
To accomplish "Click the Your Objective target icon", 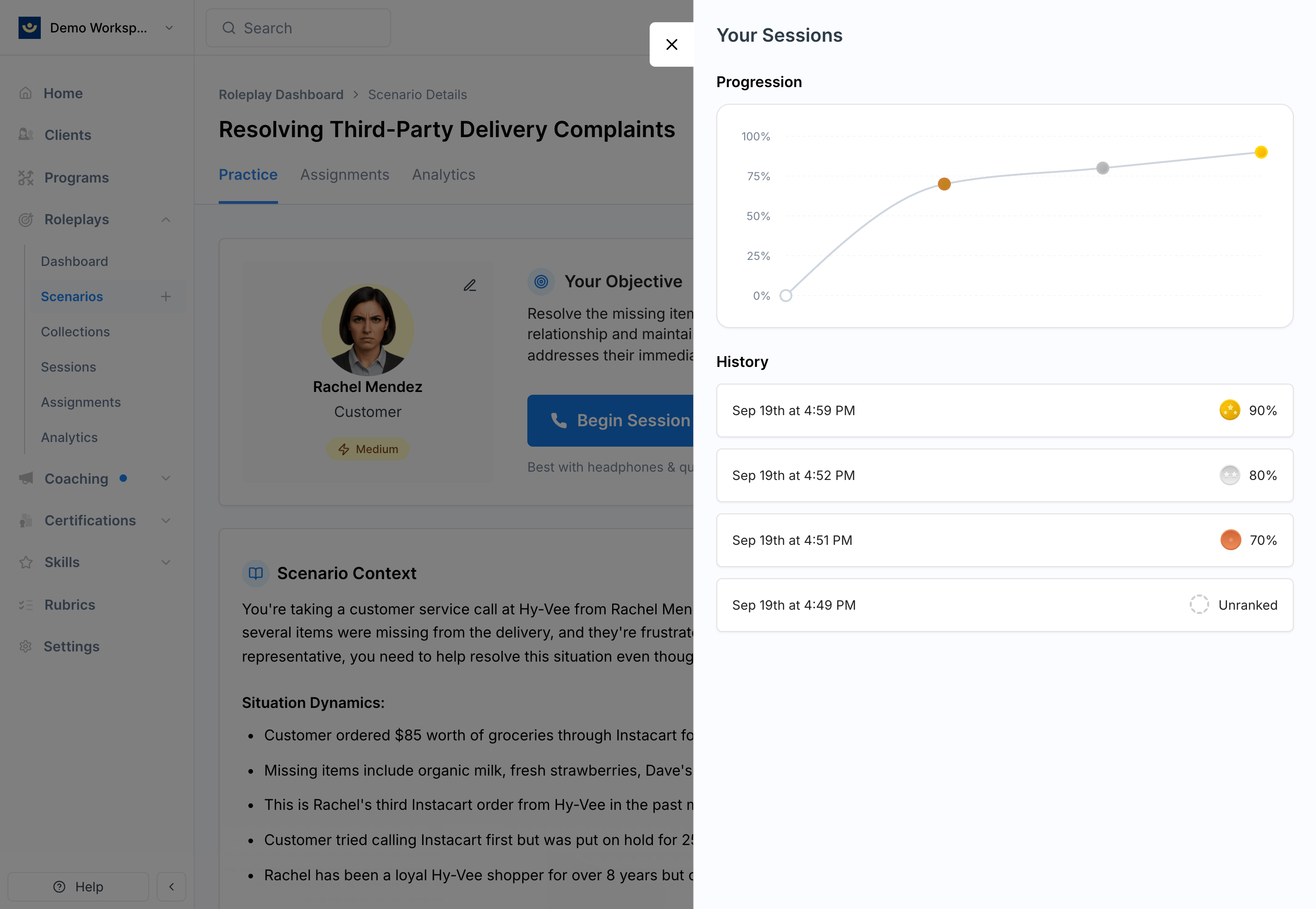I will 541,281.
